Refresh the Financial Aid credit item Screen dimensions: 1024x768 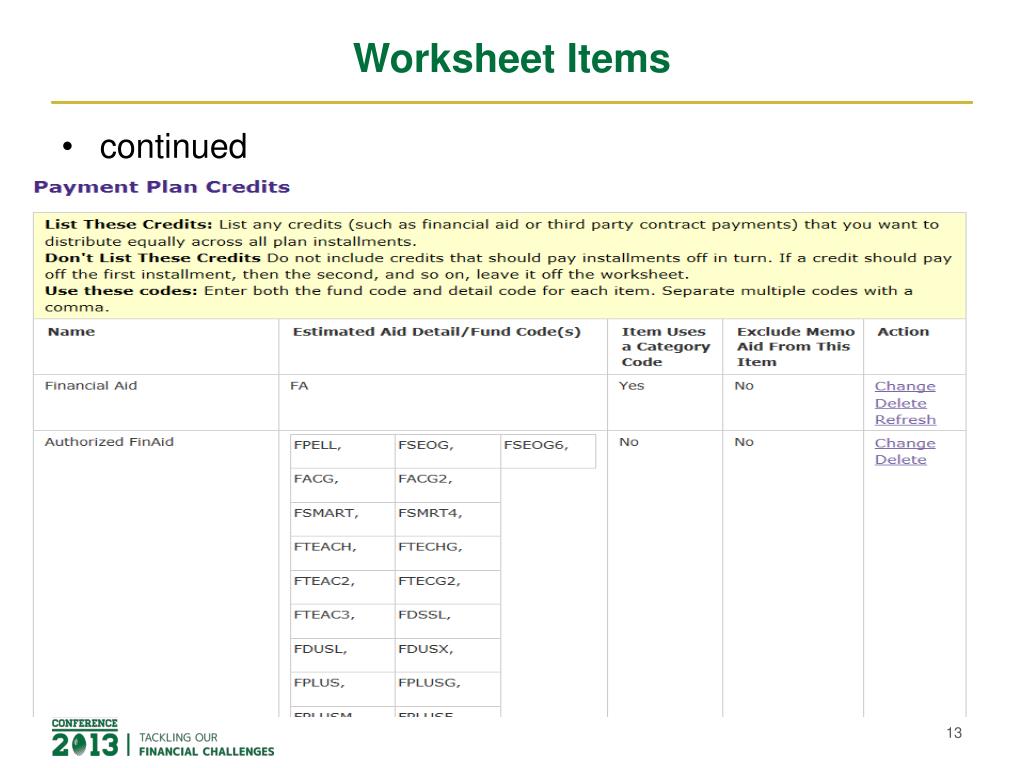[905, 420]
